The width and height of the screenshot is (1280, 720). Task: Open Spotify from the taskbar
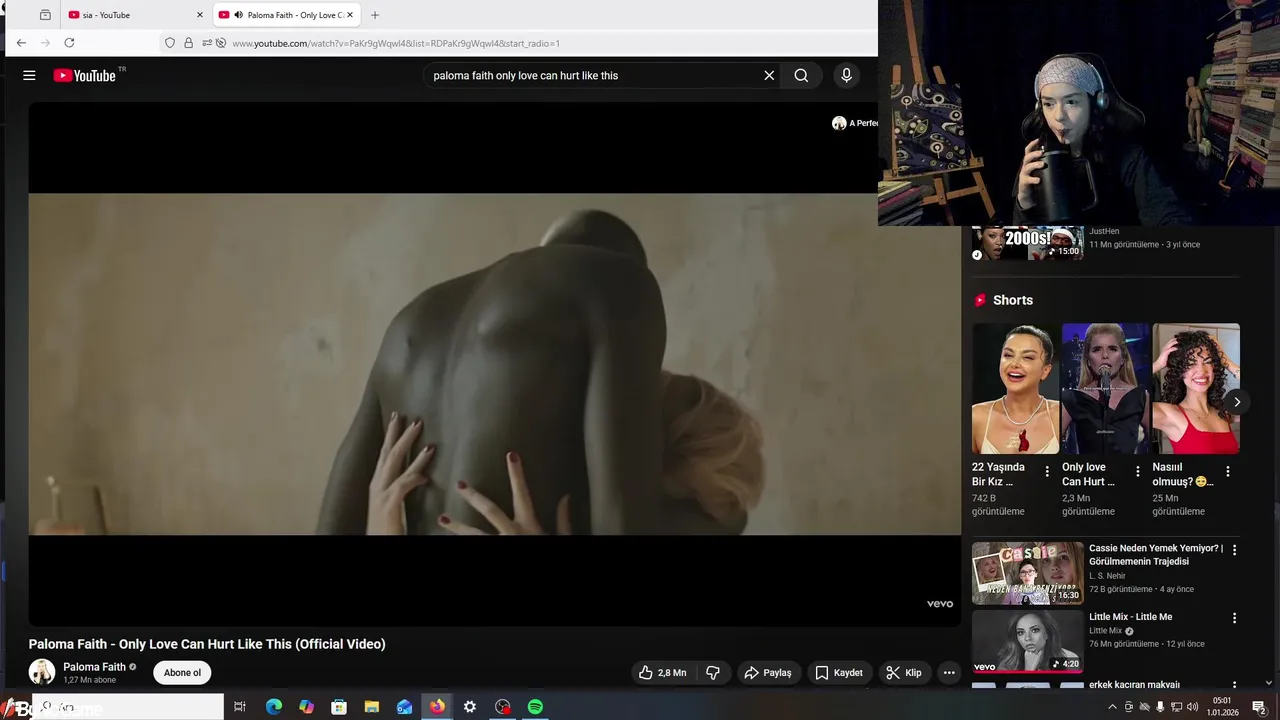(x=535, y=707)
